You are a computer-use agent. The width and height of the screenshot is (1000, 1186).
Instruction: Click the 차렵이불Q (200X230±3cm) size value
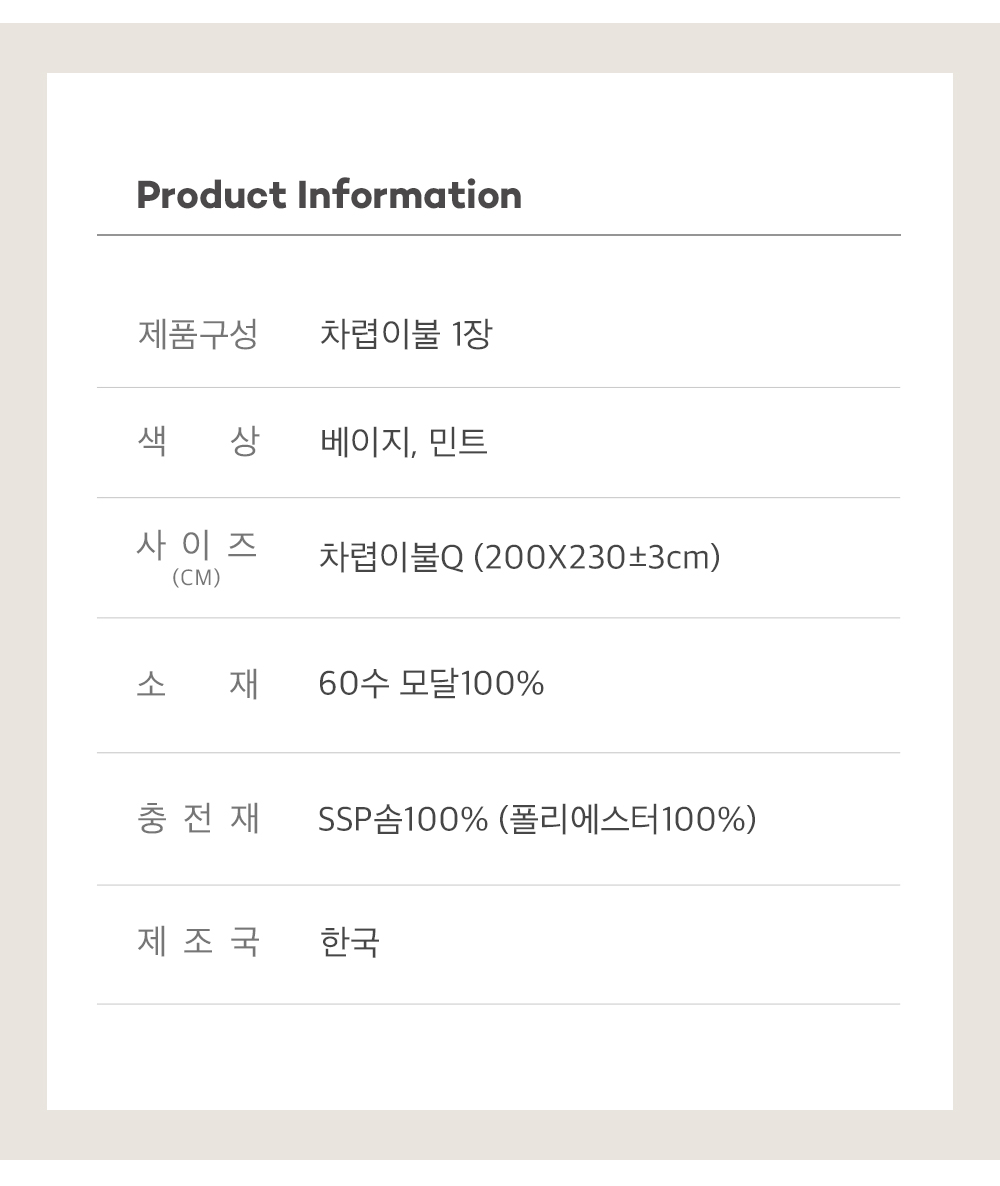pyautogui.click(x=520, y=557)
